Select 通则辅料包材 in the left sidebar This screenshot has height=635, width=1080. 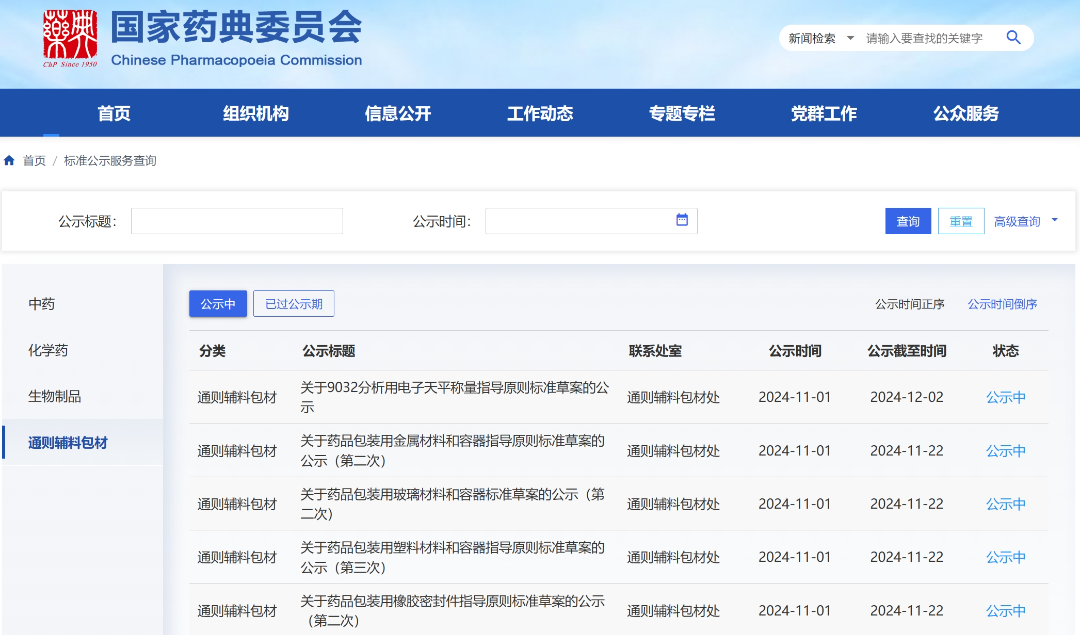tap(68, 443)
